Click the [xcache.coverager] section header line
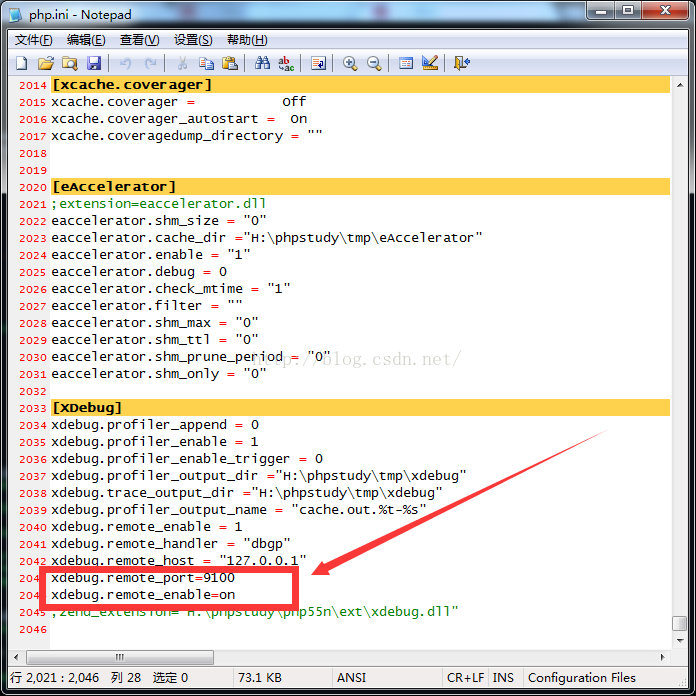Viewport: 696px width, 696px height. pos(360,85)
